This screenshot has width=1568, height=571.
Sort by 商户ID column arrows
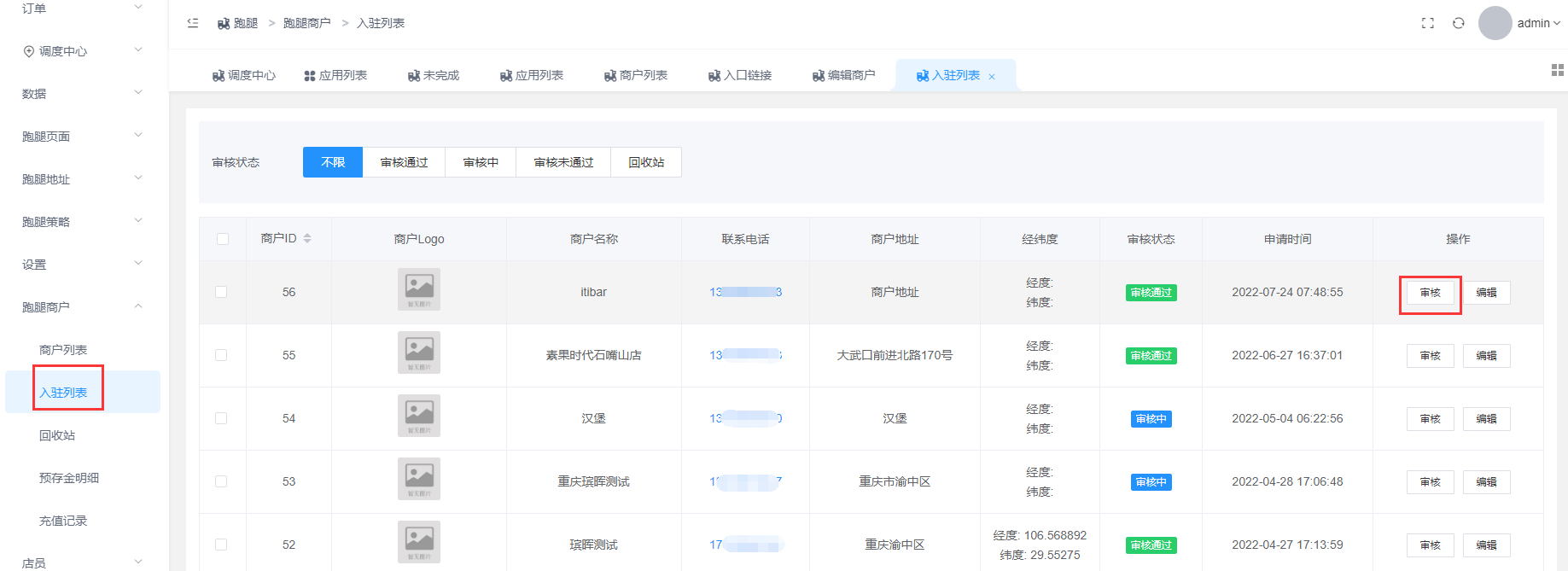pyautogui.click(x=307, y=239)
